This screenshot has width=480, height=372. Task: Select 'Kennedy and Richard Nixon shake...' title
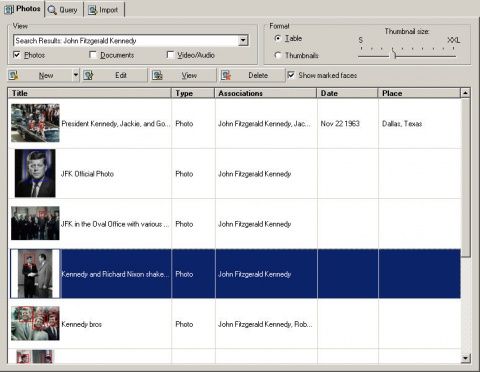[115, 274]
